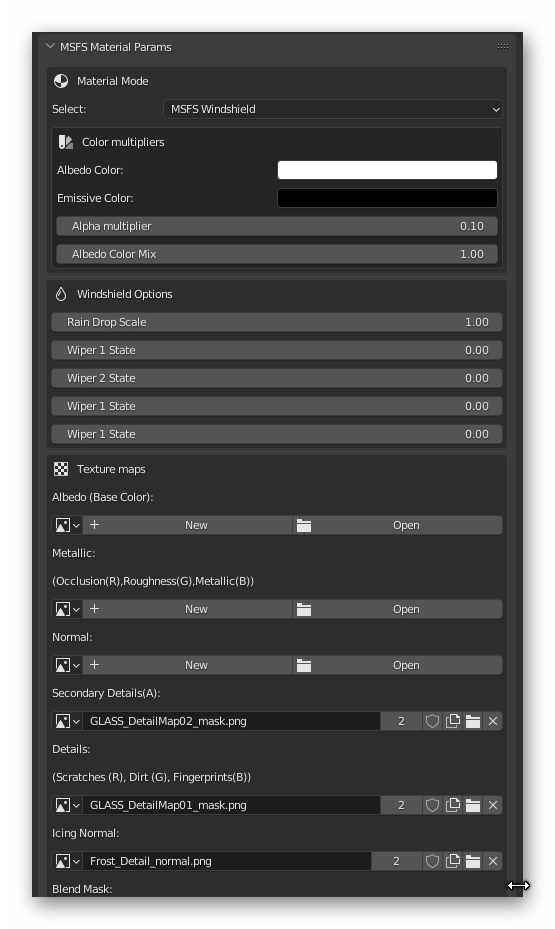Viewport: 555px width, 929px height.
Task: Open a file for the Frost_Detail_normal.png slot
Action: (473, 861)
